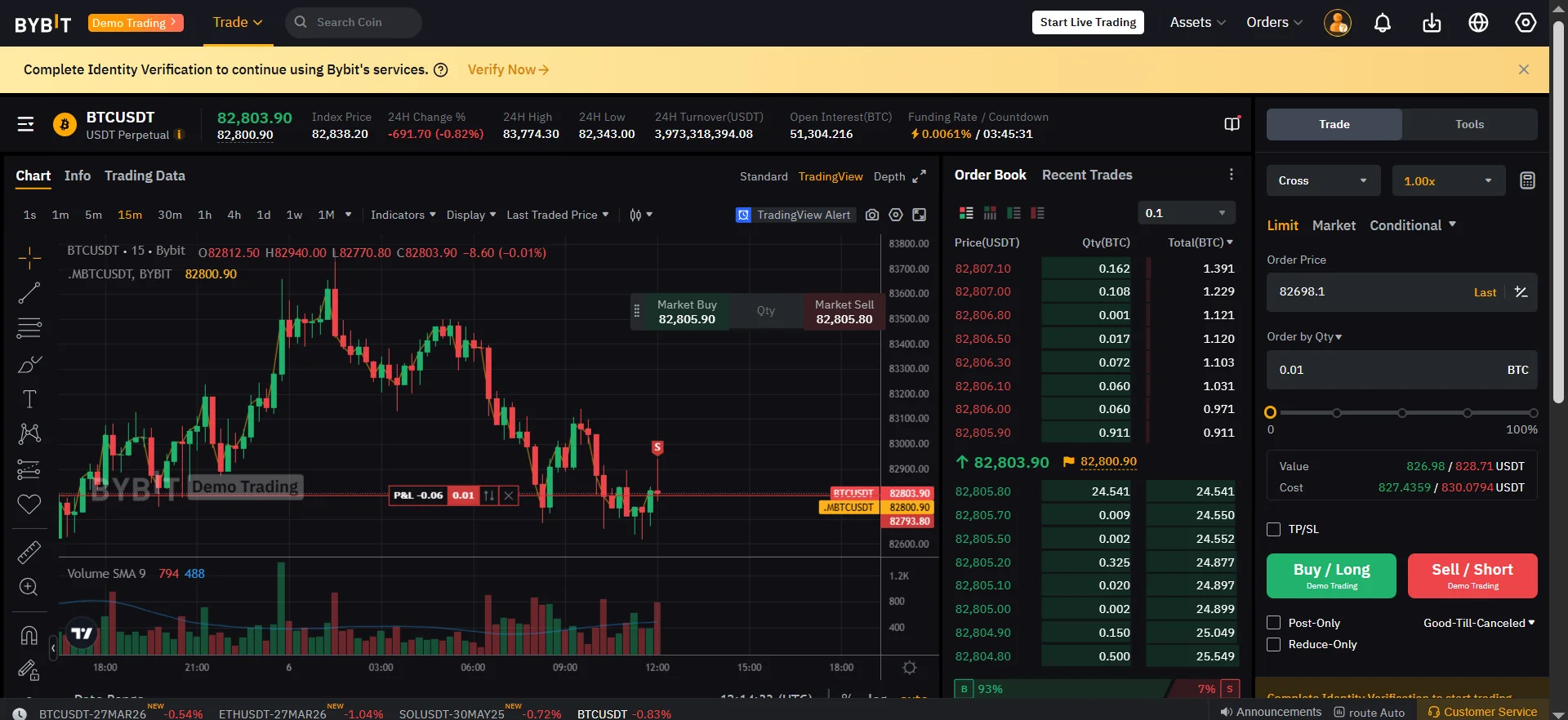The width and height of the screenshot is (1568, 720).
Task: Enable the TP/SL checkbox
Action: (1273, 530)
